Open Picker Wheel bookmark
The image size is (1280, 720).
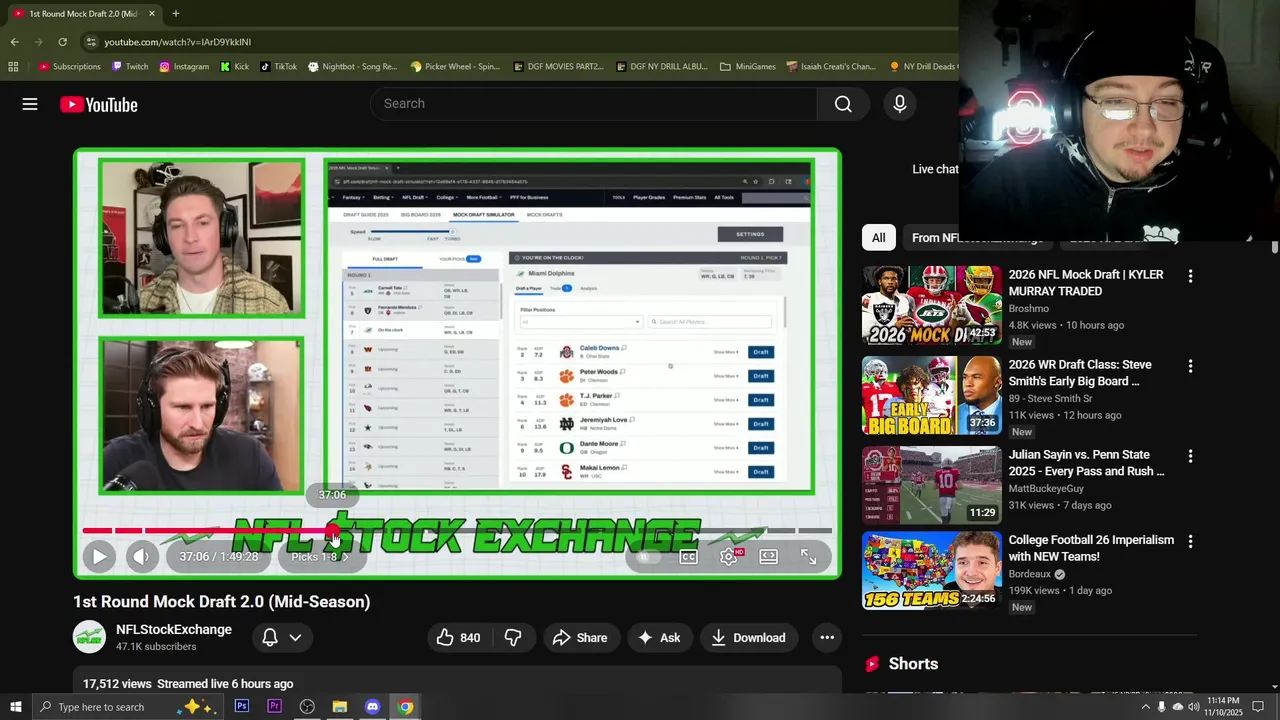click(455, 67)
